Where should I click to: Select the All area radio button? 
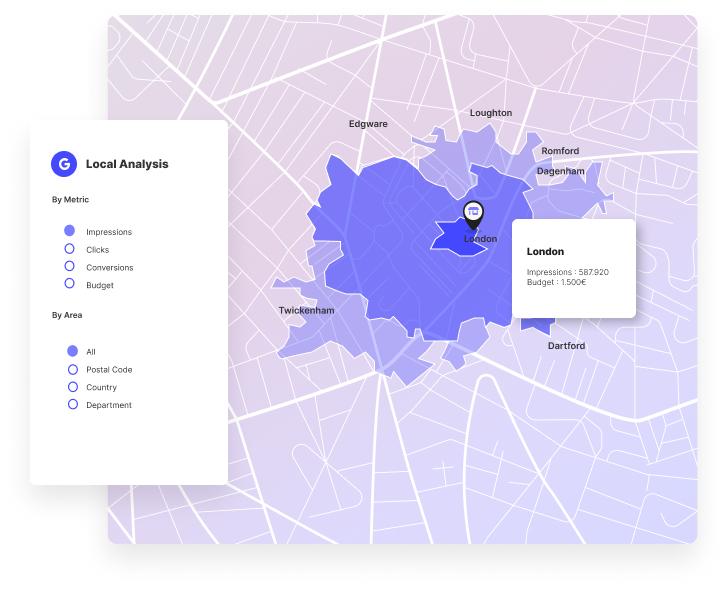(x=72, y=351)
